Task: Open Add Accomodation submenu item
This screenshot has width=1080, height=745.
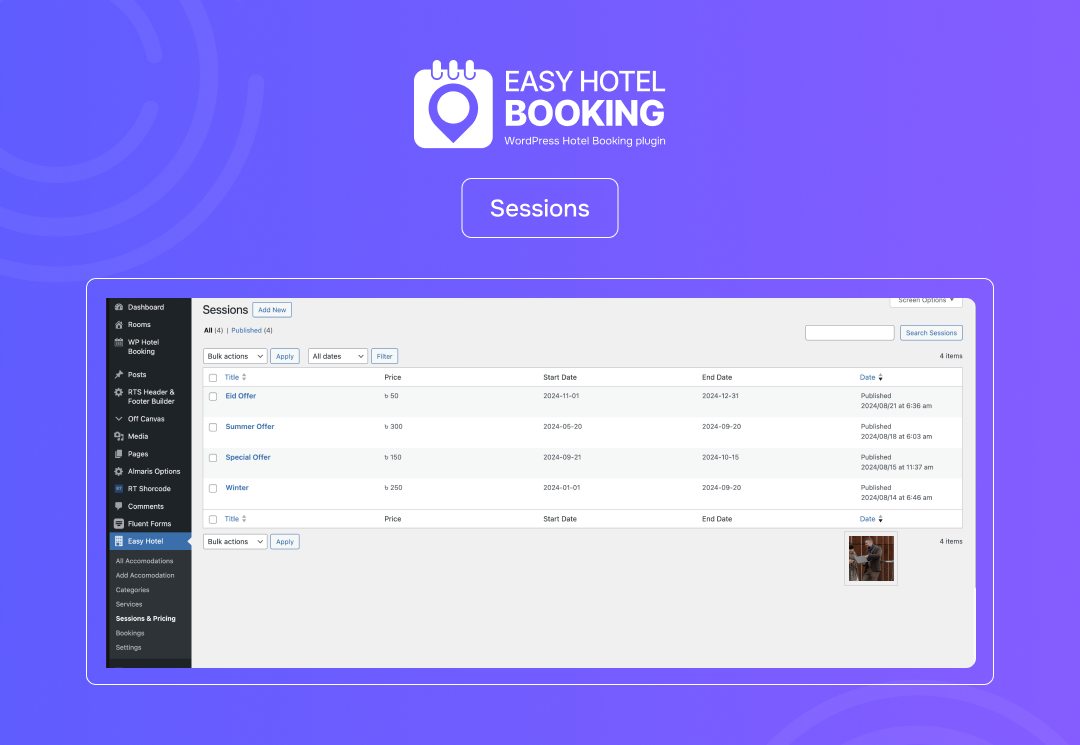Action: pyautogui.click(x=145, y=576)
